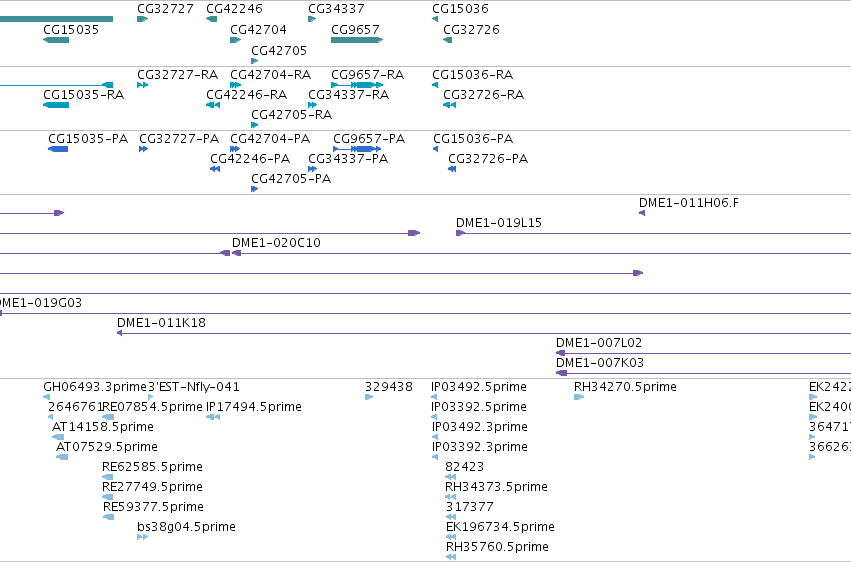Select the AT07529.5prime EST label

(x=107, y=447)
